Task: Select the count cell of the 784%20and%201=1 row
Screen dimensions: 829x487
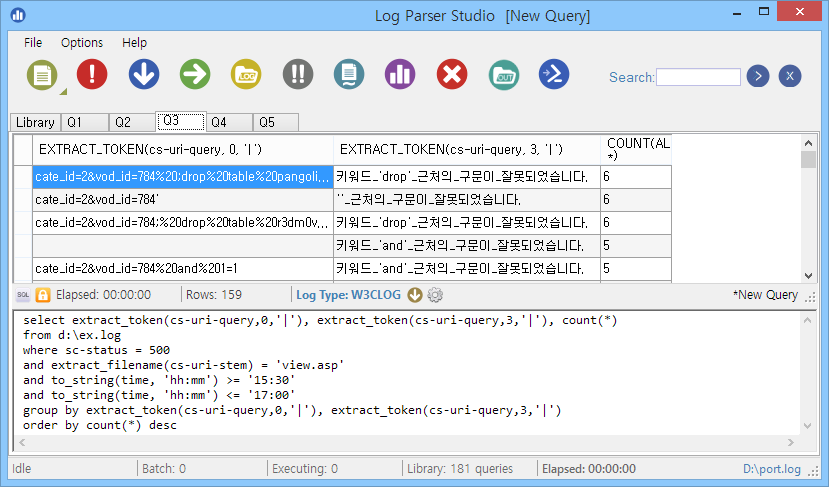Action: click(636, 269)
